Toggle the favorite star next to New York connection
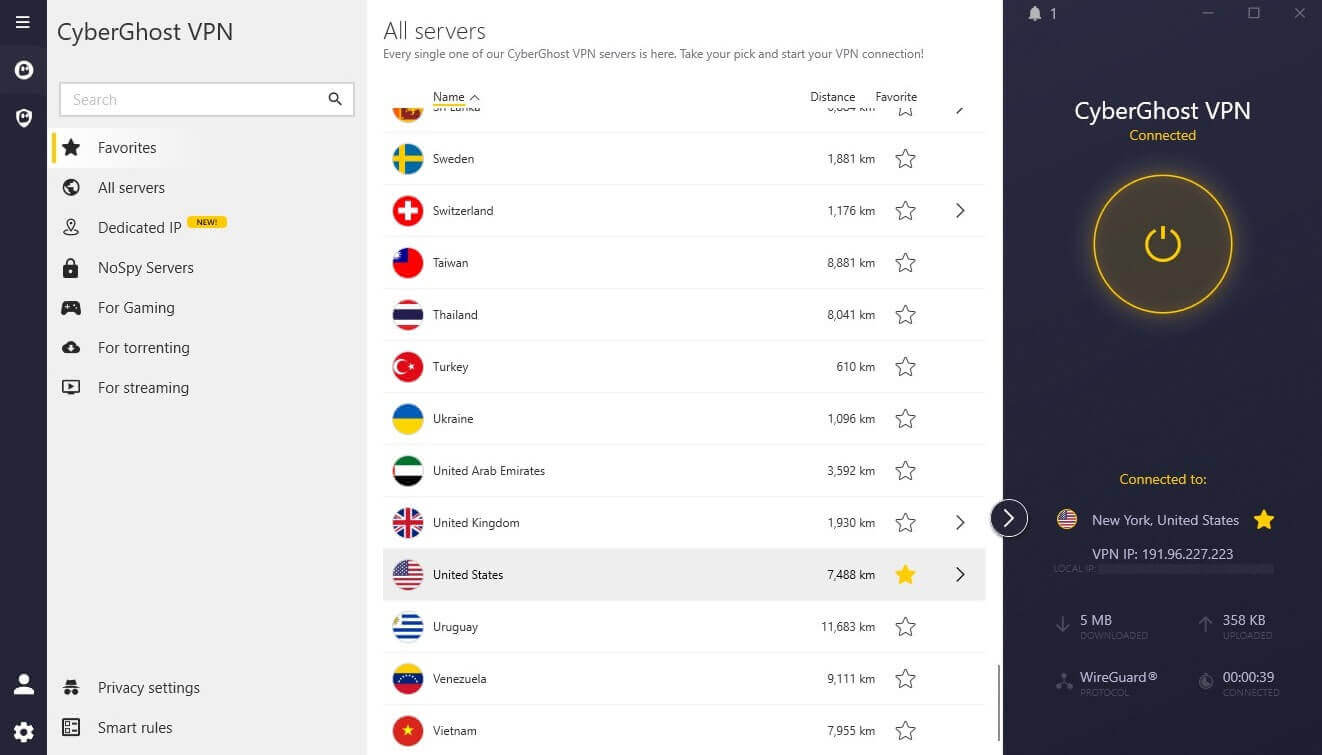 point(1264,519)
